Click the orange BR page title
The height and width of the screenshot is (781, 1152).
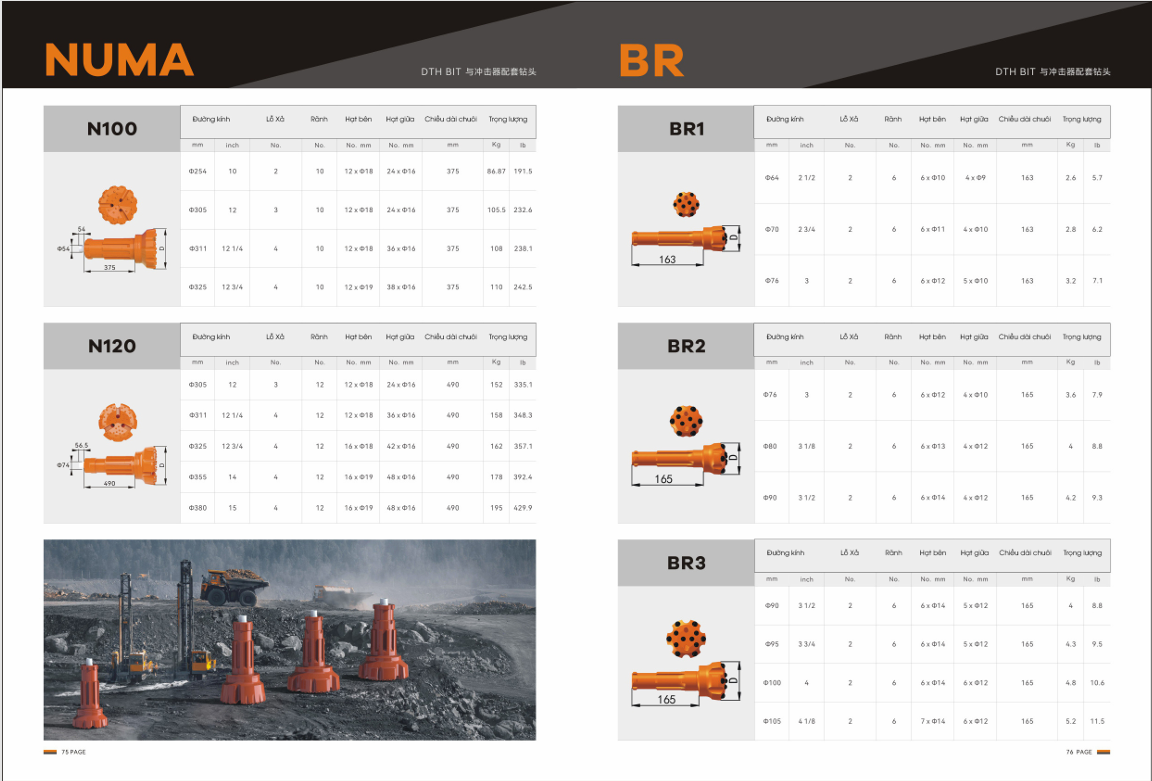(x=652, y=60)
